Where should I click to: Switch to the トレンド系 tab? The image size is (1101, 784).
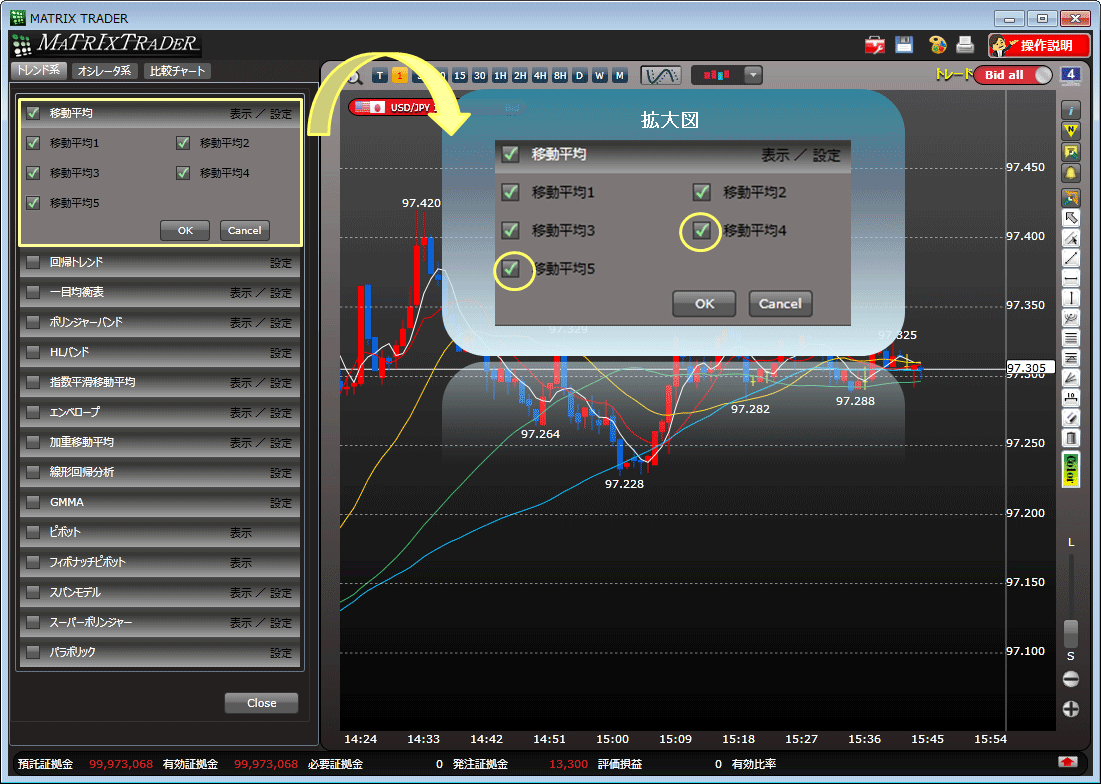(x=39, y=71)
